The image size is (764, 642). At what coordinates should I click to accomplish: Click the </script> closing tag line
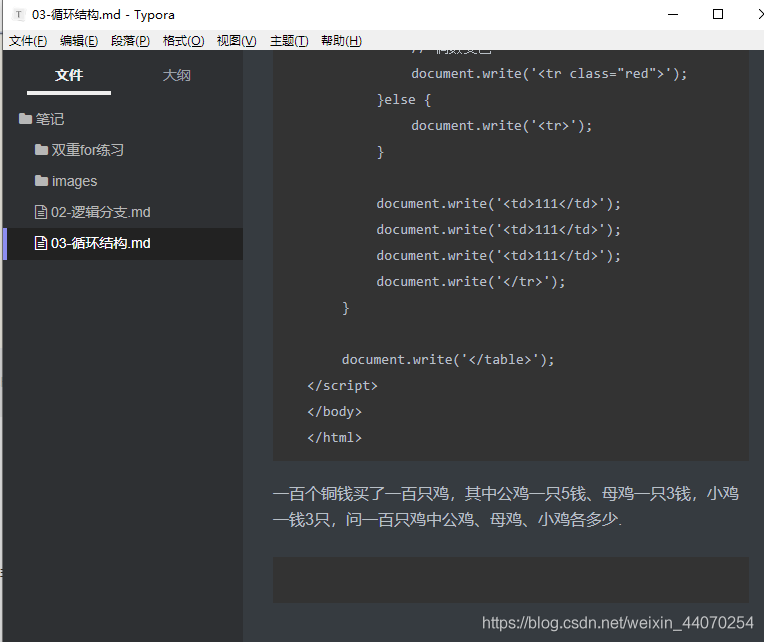(x=343, y=386)
